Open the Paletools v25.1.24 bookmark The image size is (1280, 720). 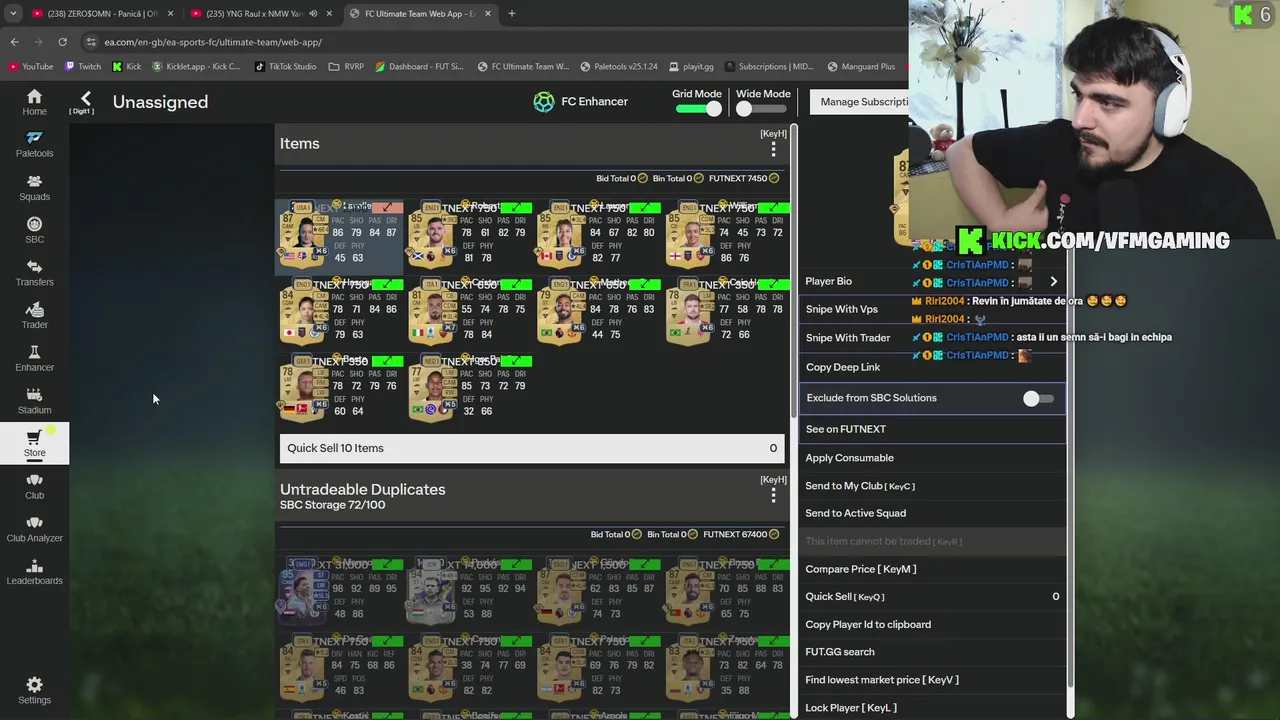pos(618,66)
